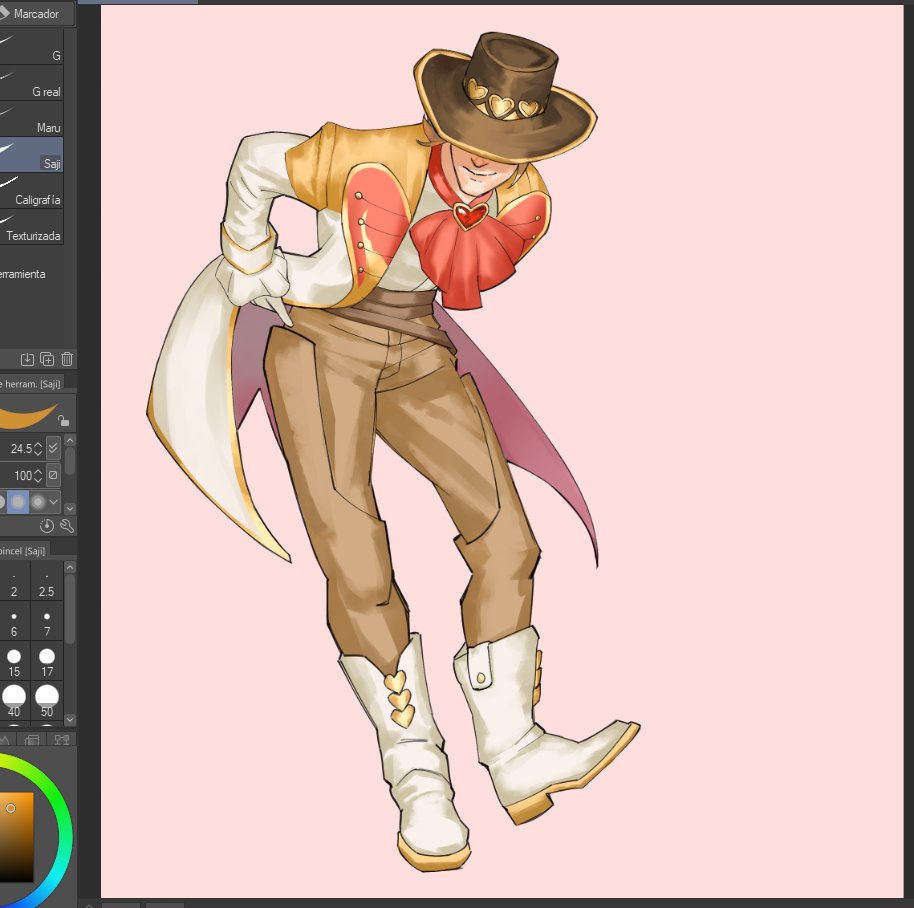Open opacity dynamics settings button
The width and height of the screenshot is (914, 908).
coord(53,475)
